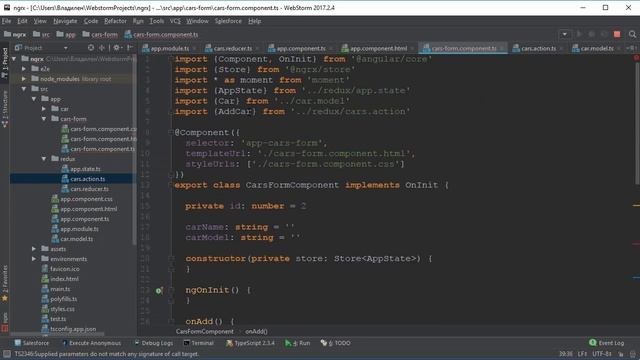
Task: Collapse the redux folder
Action: coord(44,159)
